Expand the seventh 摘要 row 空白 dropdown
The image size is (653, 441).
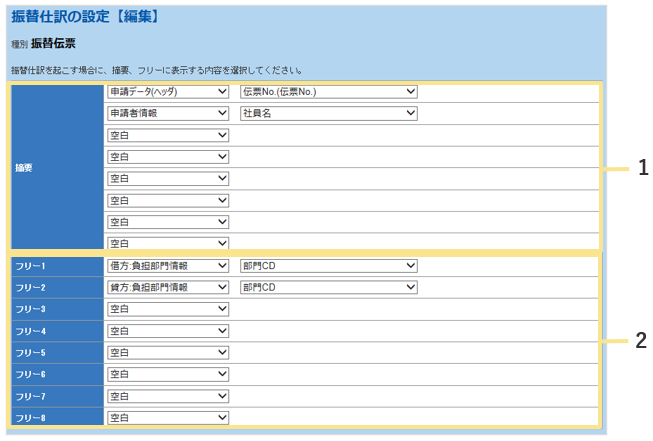[168, 221]
